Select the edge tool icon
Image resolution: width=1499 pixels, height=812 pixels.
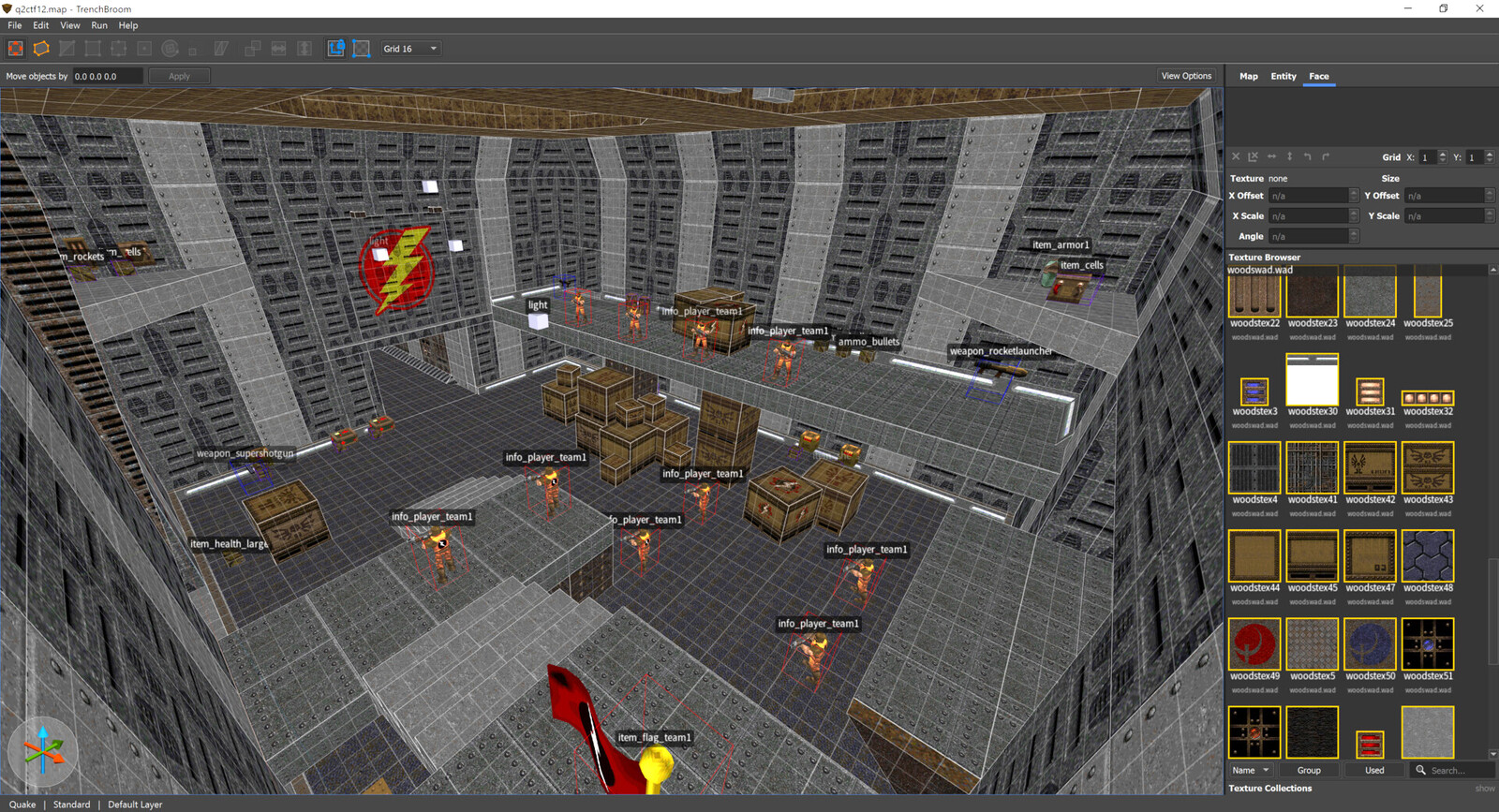(118, 49)
